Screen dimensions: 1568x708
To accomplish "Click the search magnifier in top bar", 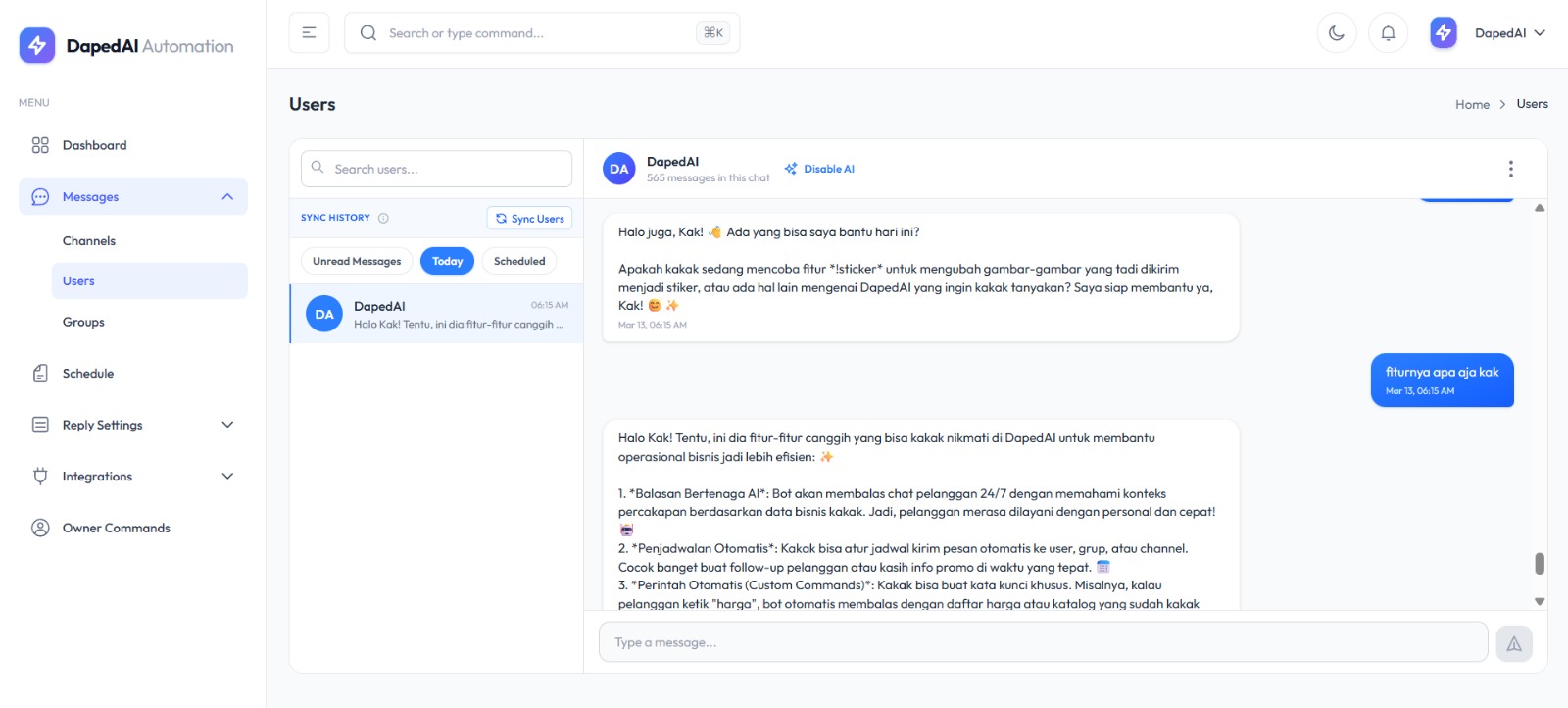I will (x=368, y=33).
